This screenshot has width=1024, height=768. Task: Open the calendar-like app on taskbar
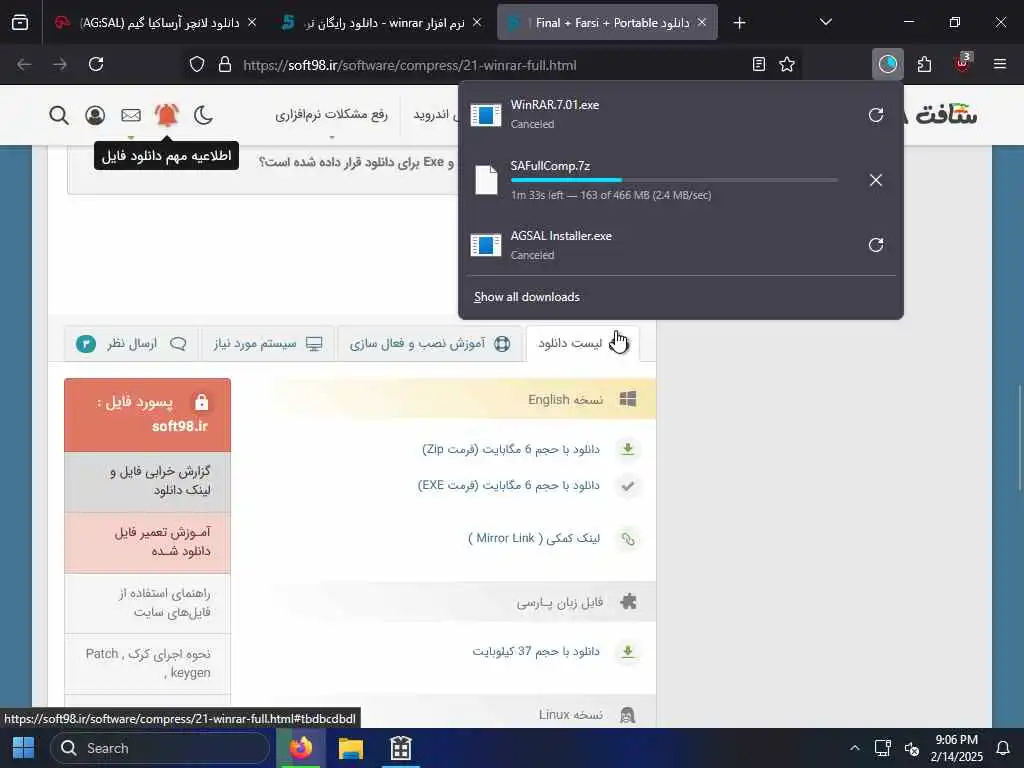(400, 748)
